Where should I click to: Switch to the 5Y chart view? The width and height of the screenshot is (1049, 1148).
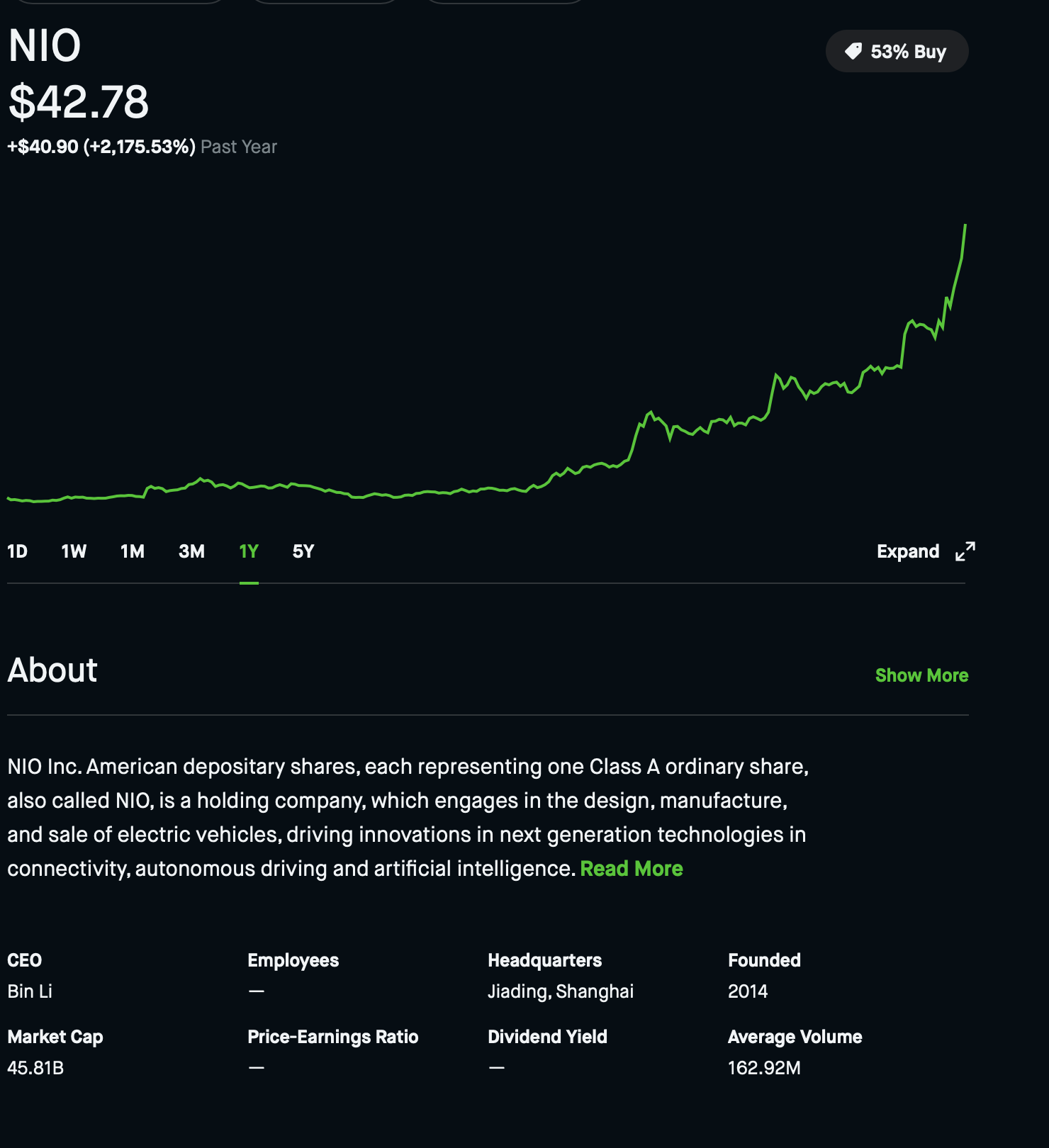303,551
